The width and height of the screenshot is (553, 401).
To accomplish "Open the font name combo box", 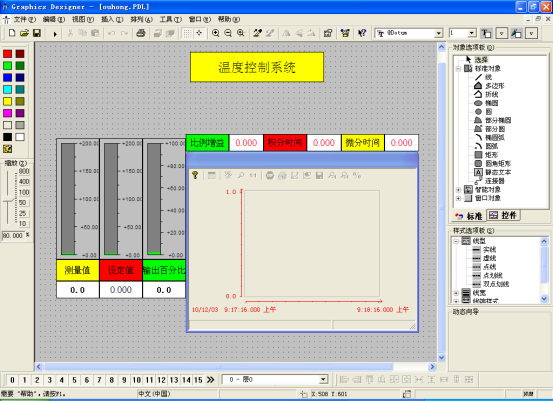I will [409, 33].
